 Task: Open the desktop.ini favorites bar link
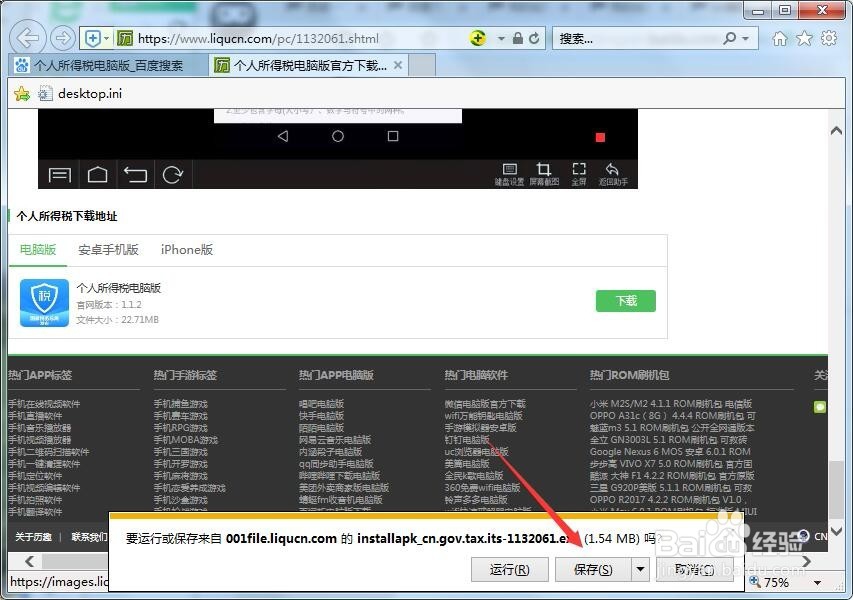[x=81, y=94]
